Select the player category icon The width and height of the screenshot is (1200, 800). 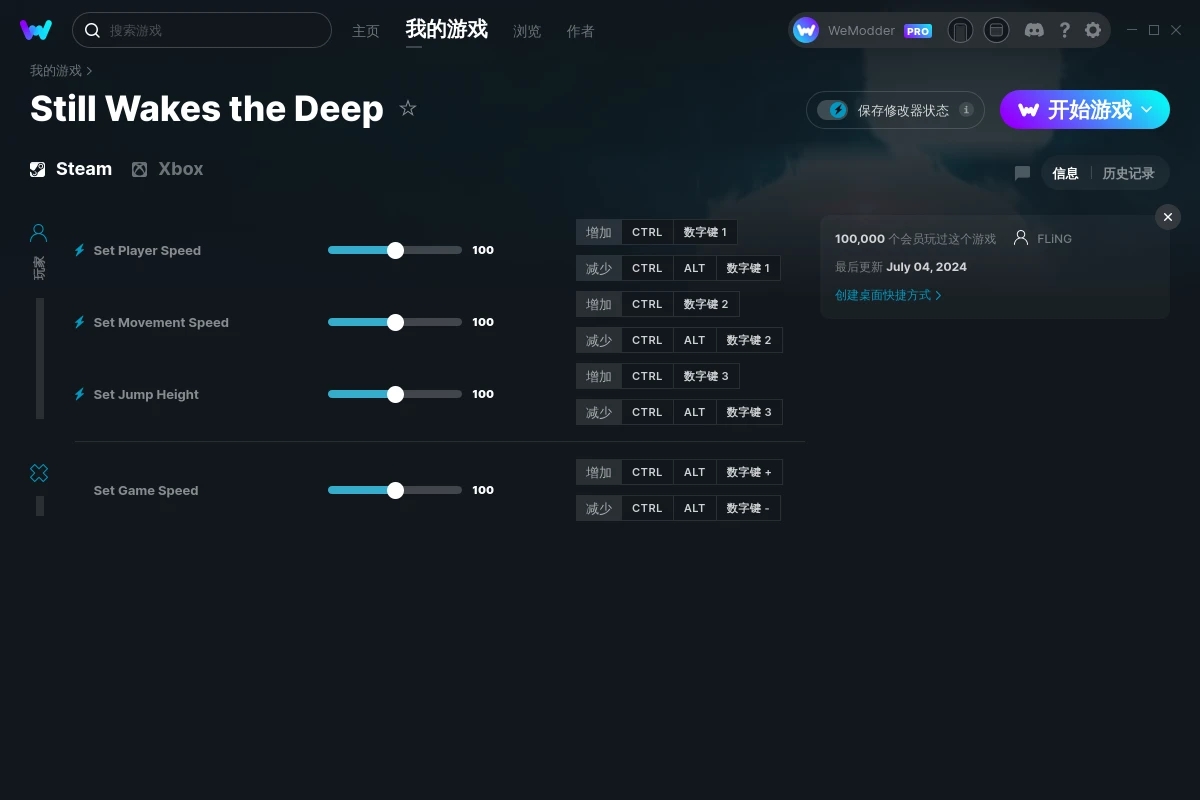click(39, 233)
